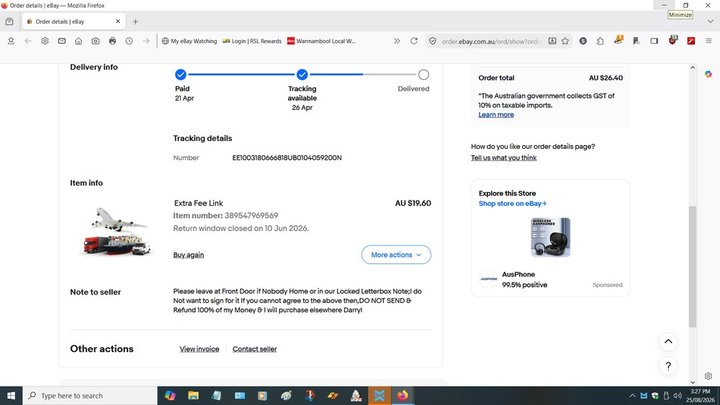Click the forward arrow in the toolbar
The height and width of the screenshot is (405, 720).
coord(146,41)
